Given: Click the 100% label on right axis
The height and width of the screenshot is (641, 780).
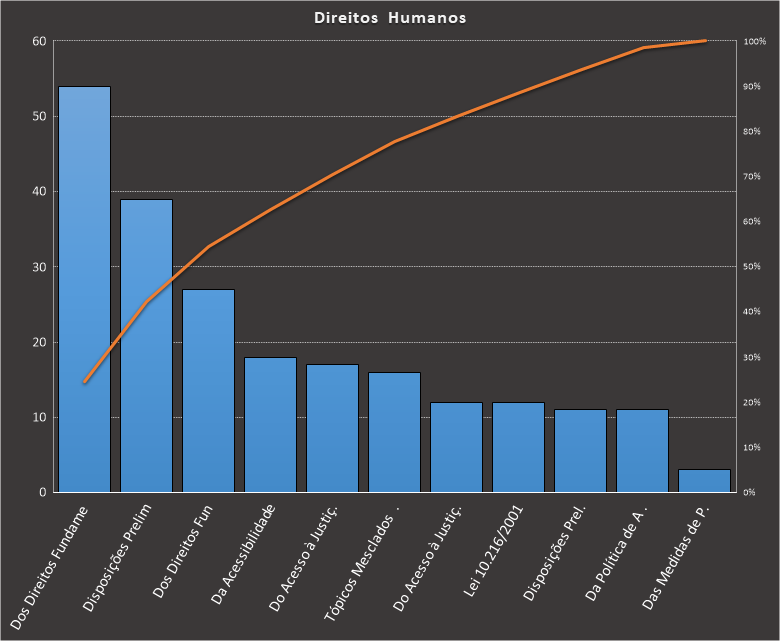Looking at the screenshot, I should coord(754,41).
